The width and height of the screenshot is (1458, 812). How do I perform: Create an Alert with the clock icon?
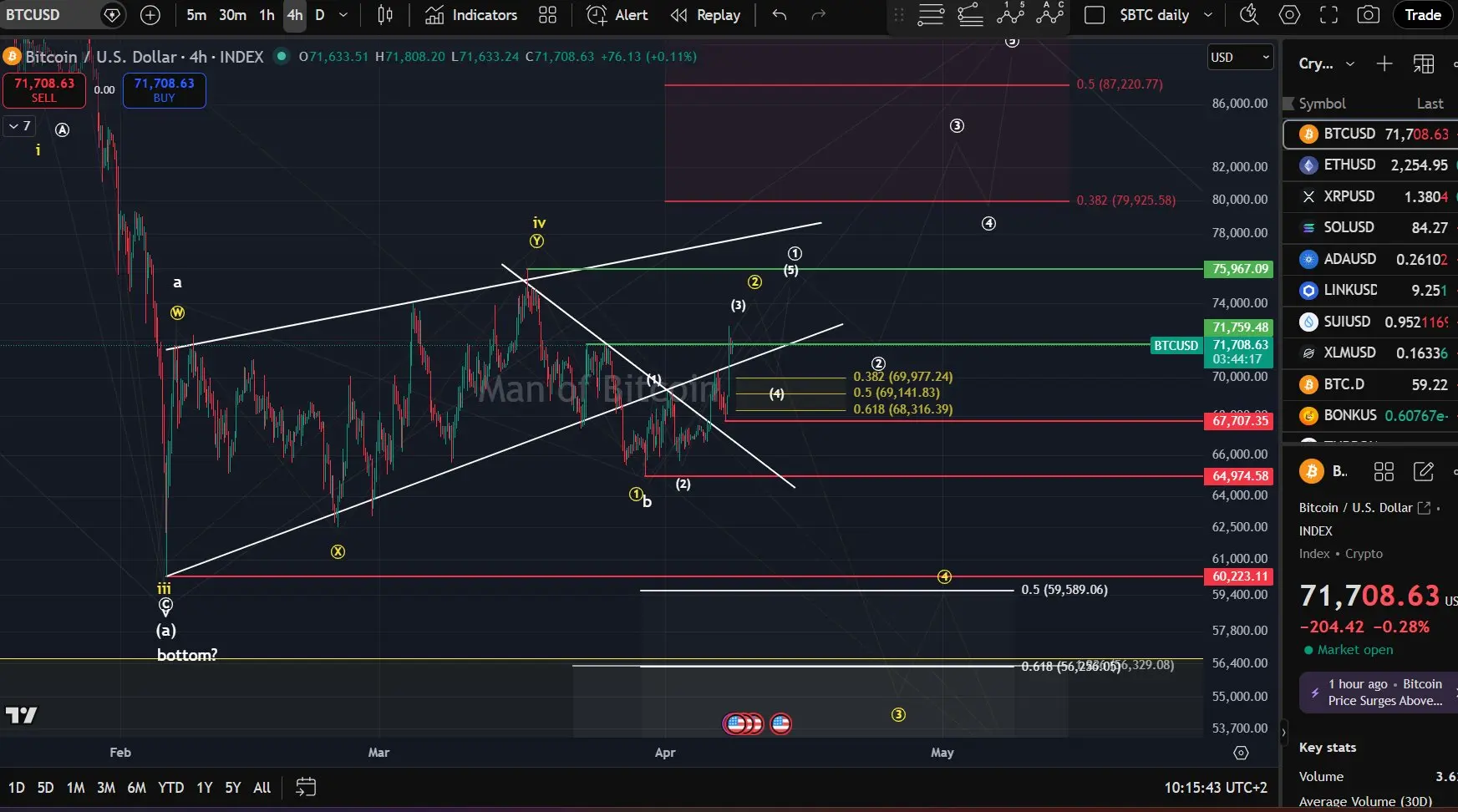pyautogui.click(x=617, y=15)
